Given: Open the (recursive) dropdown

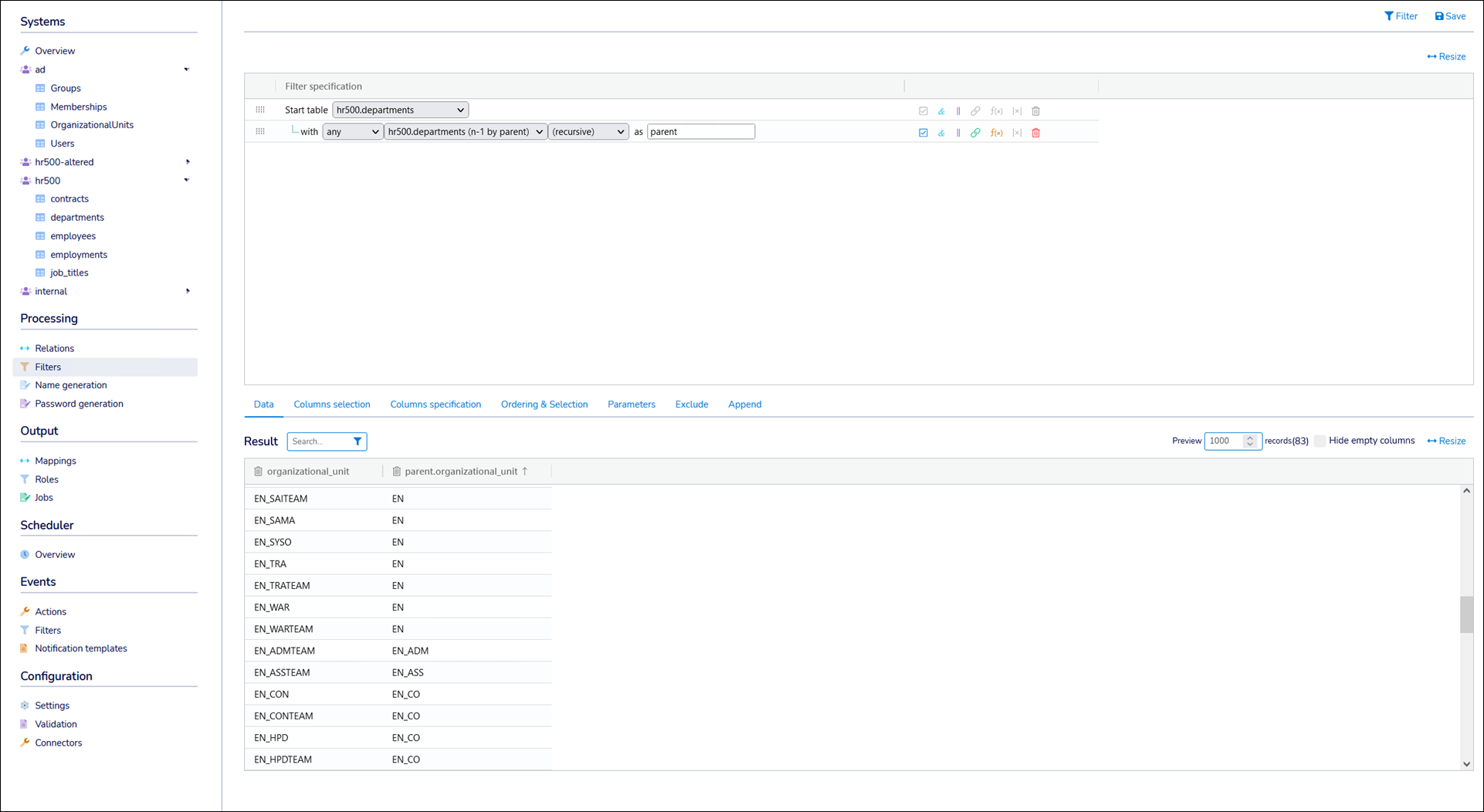Looking at the screenshot, I should (x=588, y=132).
